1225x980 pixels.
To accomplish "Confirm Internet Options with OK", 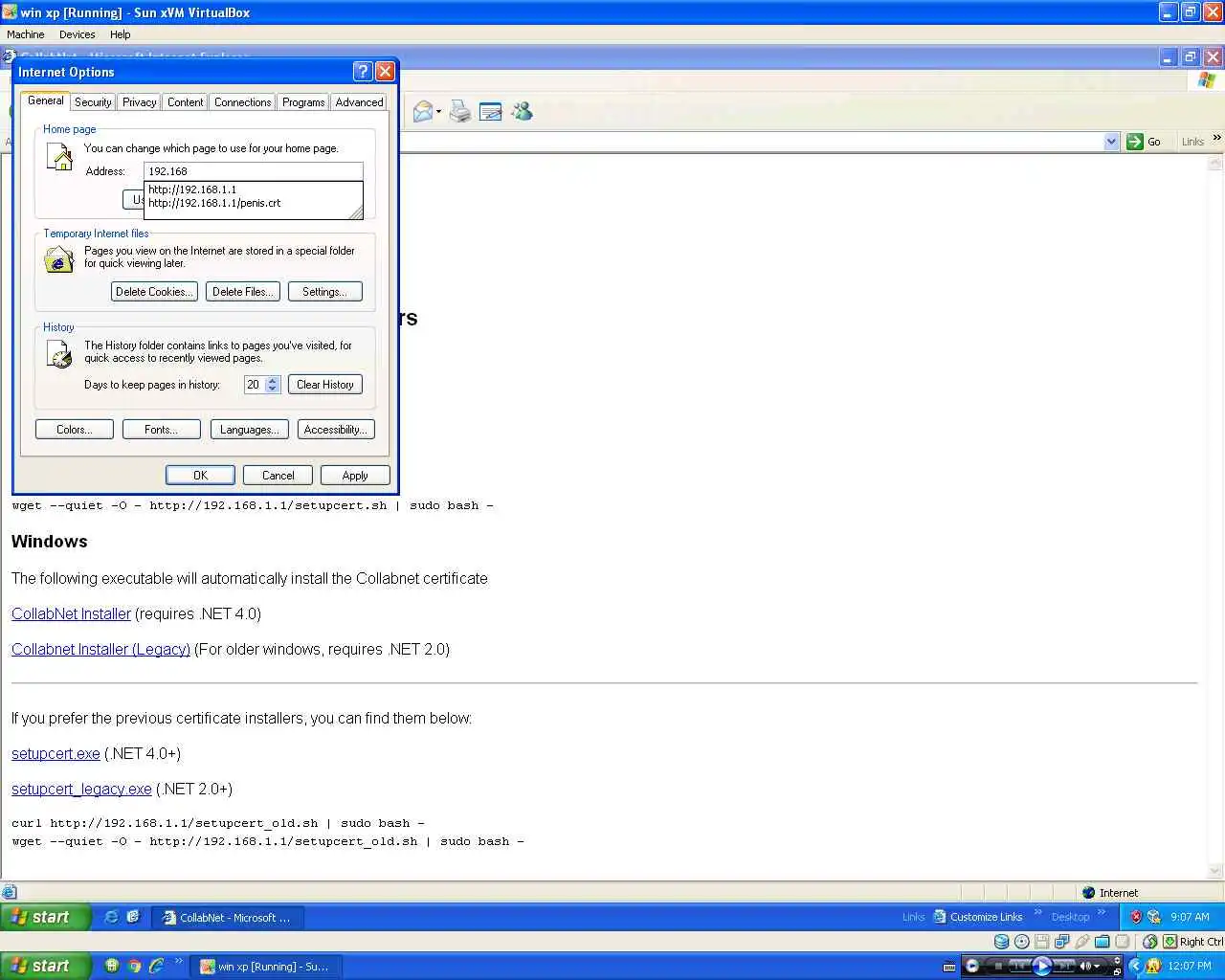I will point(200,476).
